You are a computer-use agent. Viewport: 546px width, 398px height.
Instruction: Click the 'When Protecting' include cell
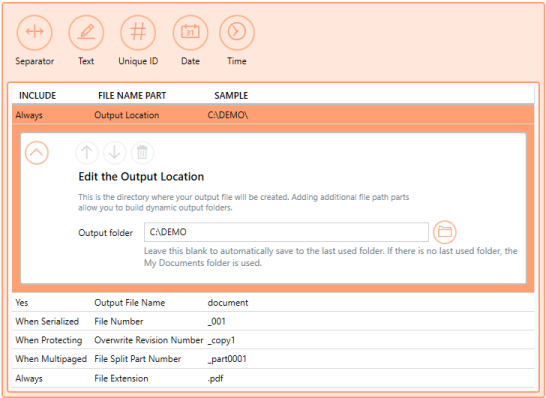(49, 340)
